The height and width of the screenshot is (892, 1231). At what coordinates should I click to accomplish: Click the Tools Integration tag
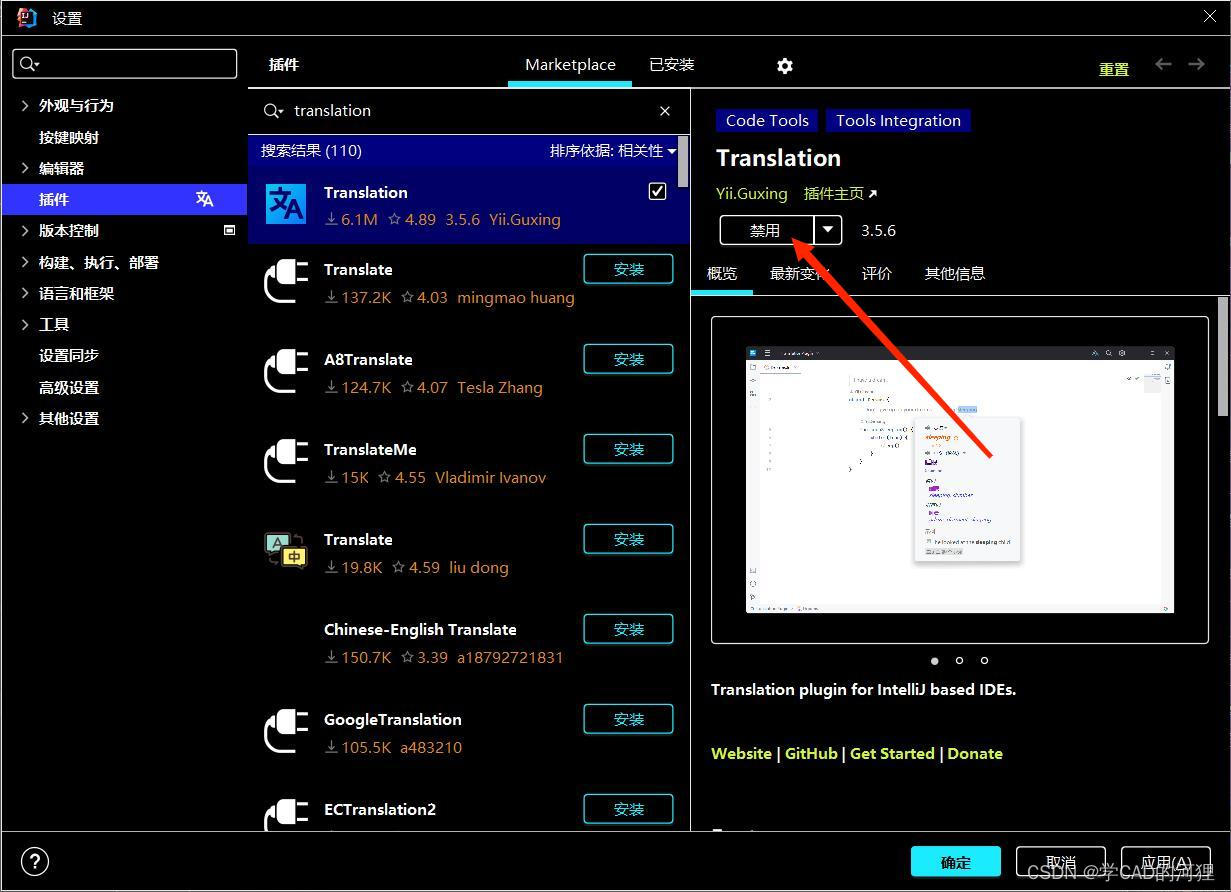tap(898, 120)
